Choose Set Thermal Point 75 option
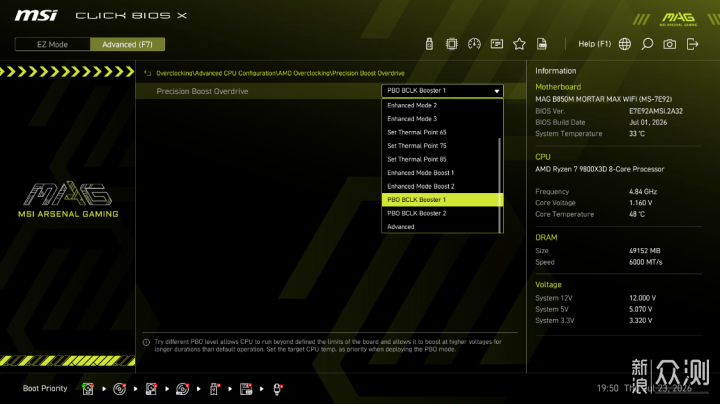 coord(440,146)
